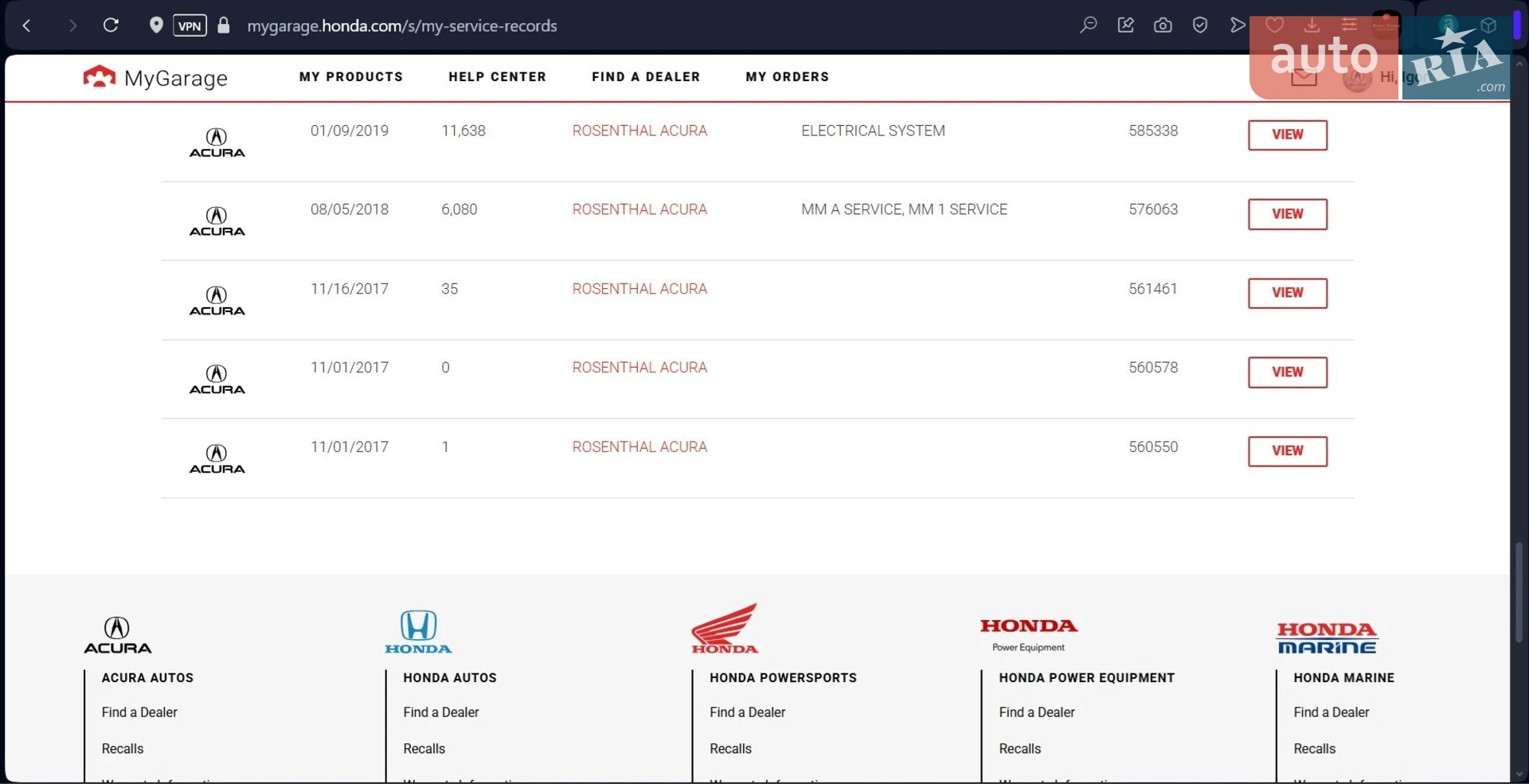Open the HONDA MARINE footer heading
Image resolution: width=1529 pixels, height=784 pixels.
point(1344,678)
